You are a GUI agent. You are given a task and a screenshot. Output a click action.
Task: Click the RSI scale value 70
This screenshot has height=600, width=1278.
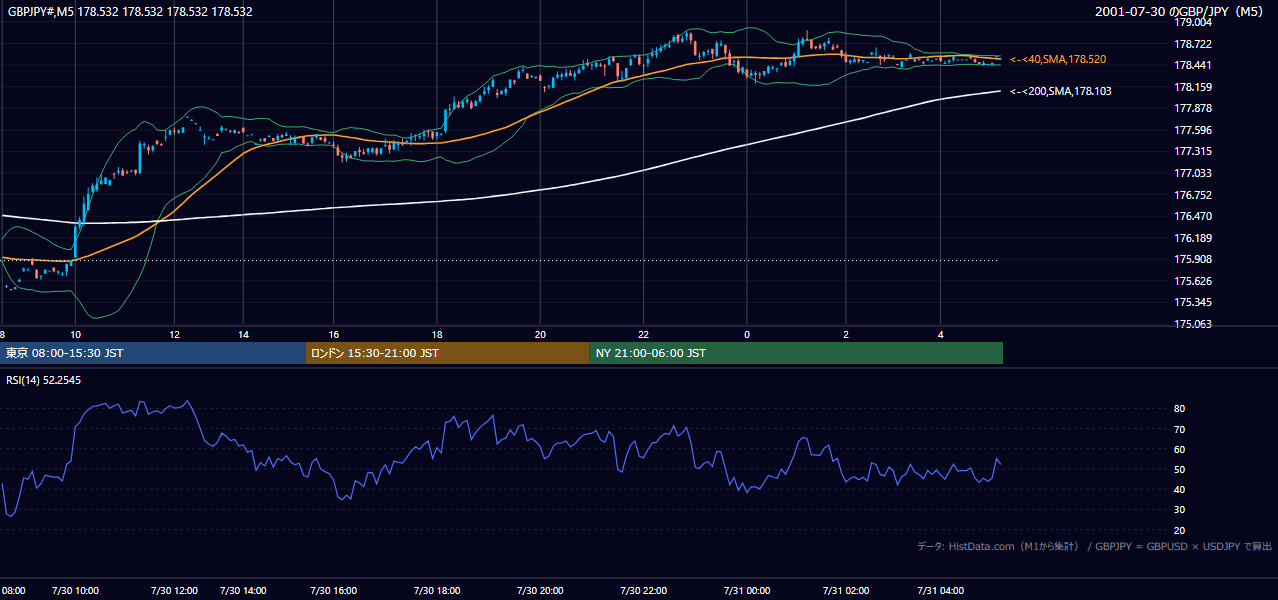1180,430
